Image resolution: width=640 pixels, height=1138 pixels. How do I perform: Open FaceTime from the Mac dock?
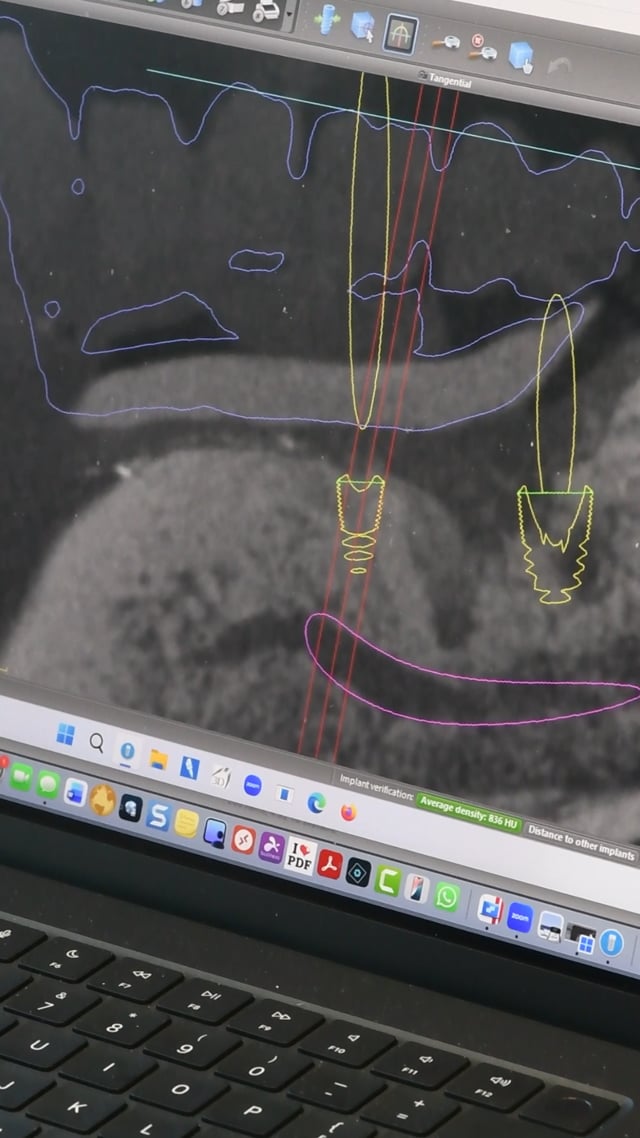pos(21,777)
